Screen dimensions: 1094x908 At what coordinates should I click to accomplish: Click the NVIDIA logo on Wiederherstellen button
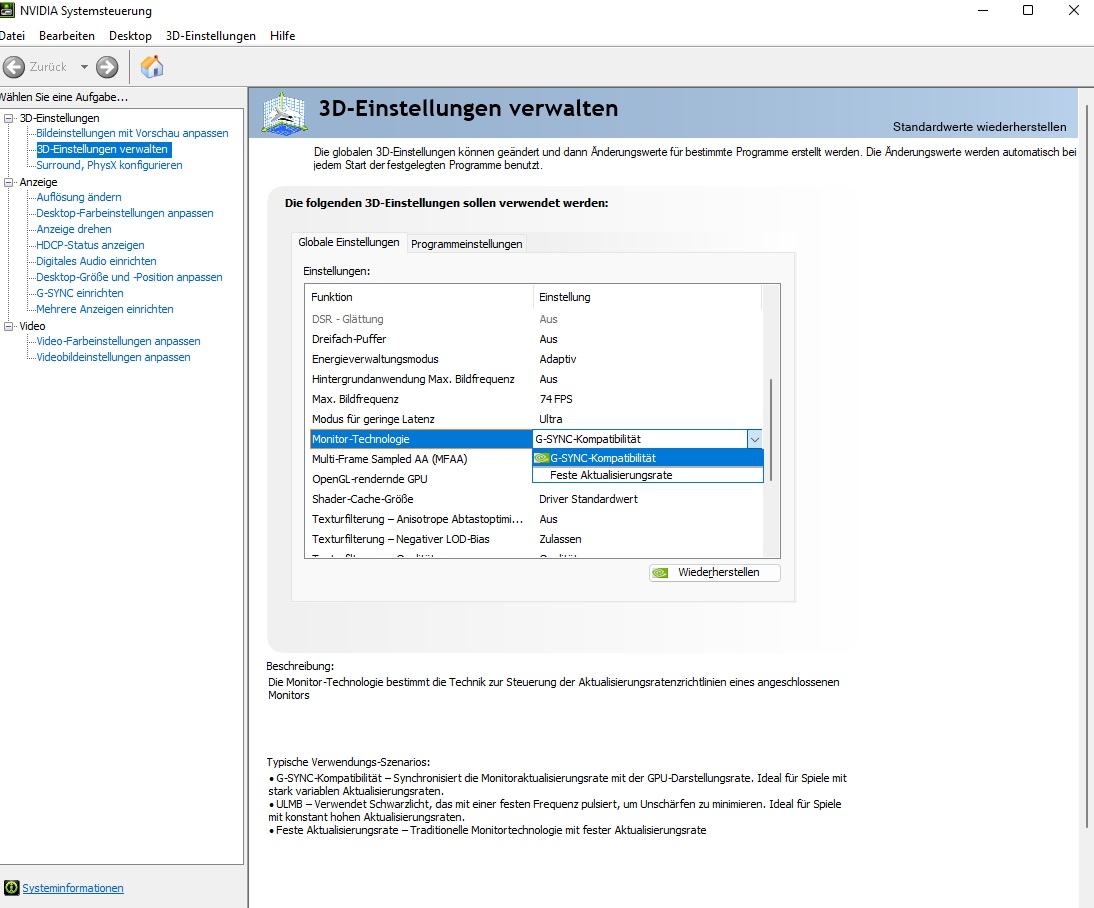660,573
